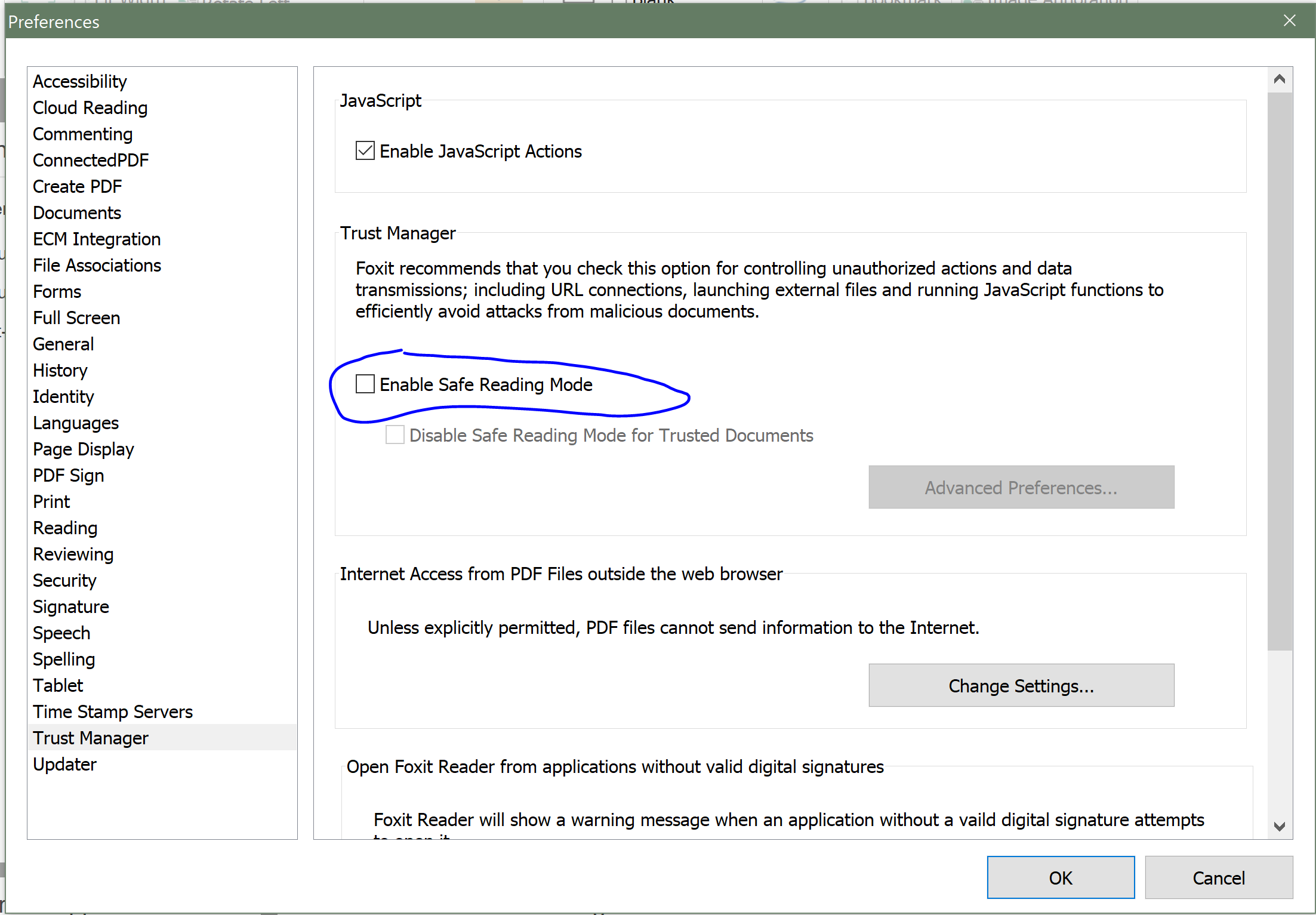This screenshot has width=1316, height=915.
Task: Go to Time Stamp Servers settings
Action: (112, 711)
